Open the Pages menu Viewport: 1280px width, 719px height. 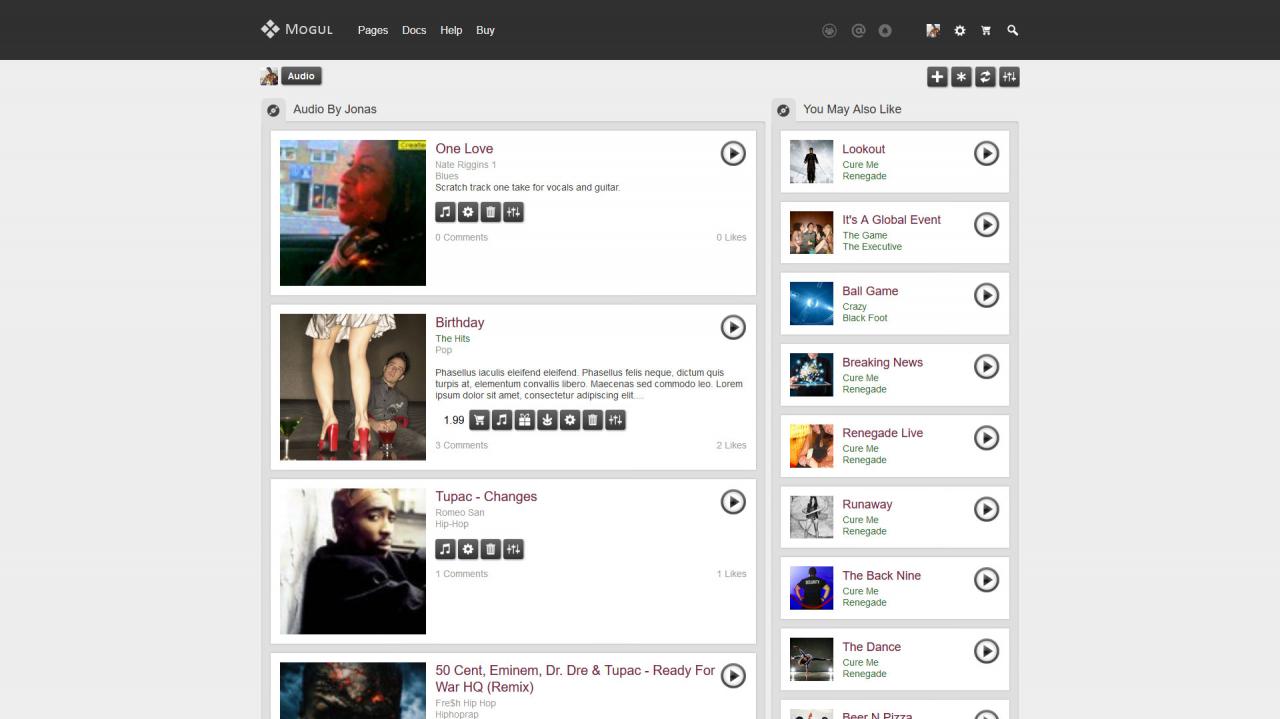click(x=372, y=30)
